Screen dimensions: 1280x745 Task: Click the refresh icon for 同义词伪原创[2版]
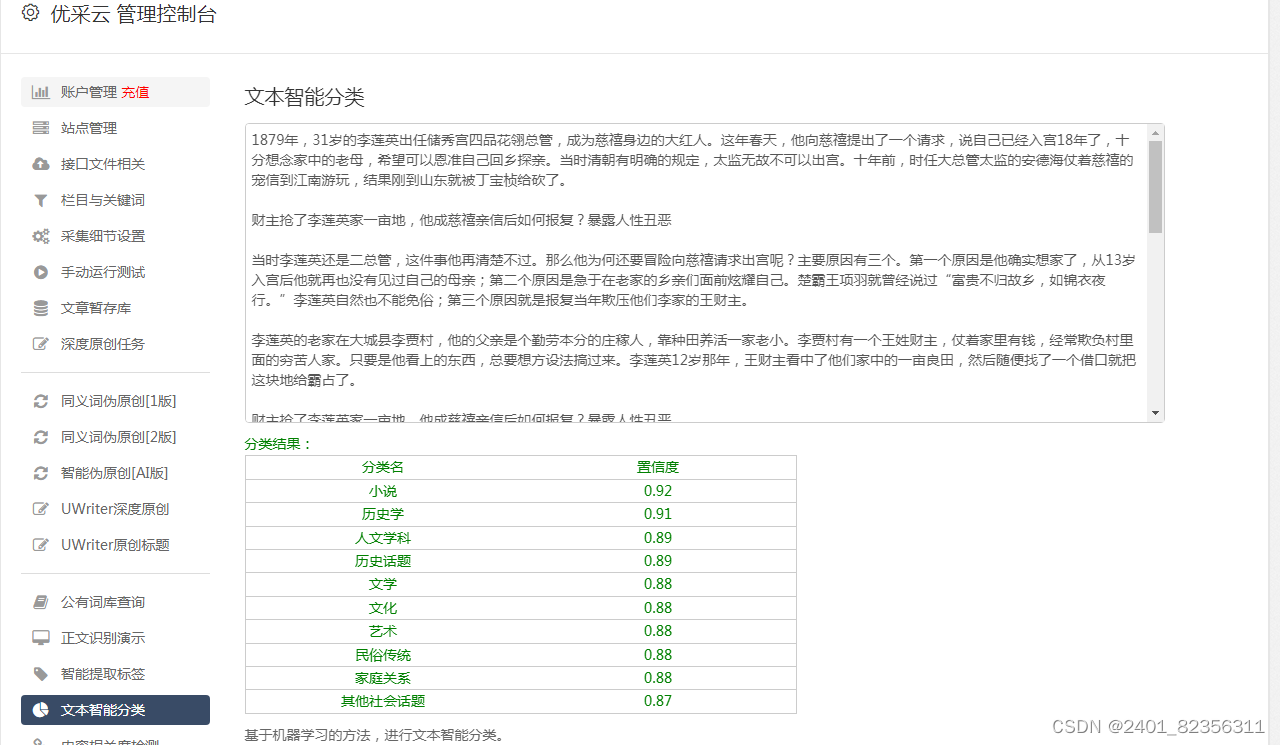tap(41, 437)
